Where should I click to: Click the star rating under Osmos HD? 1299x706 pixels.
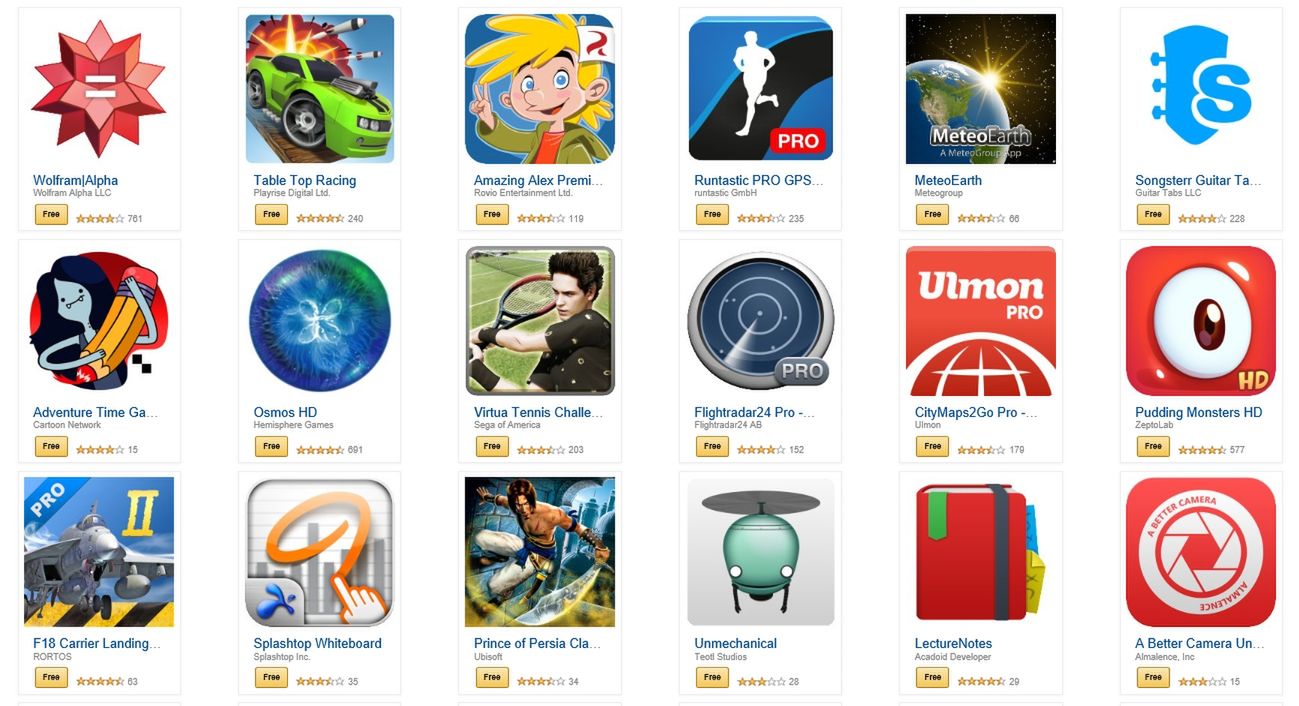320,450
